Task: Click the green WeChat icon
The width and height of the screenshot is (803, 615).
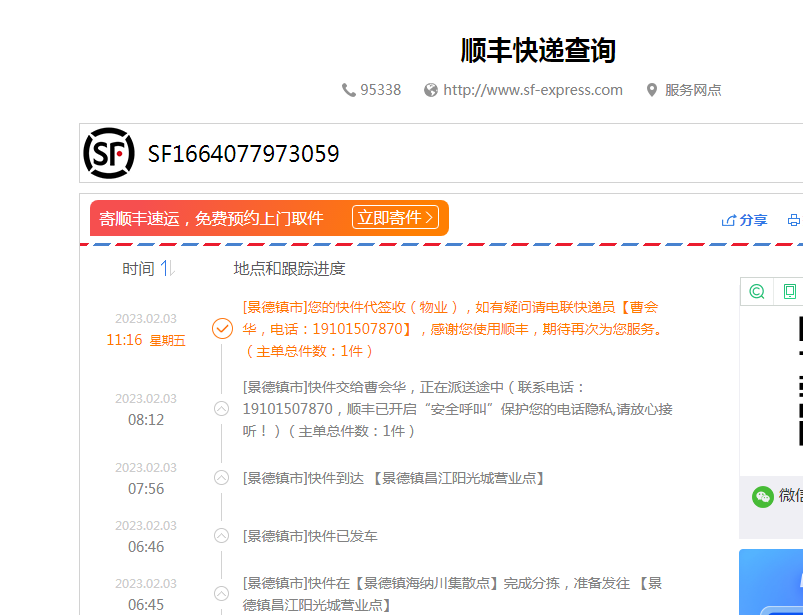Action: [763, 497]
